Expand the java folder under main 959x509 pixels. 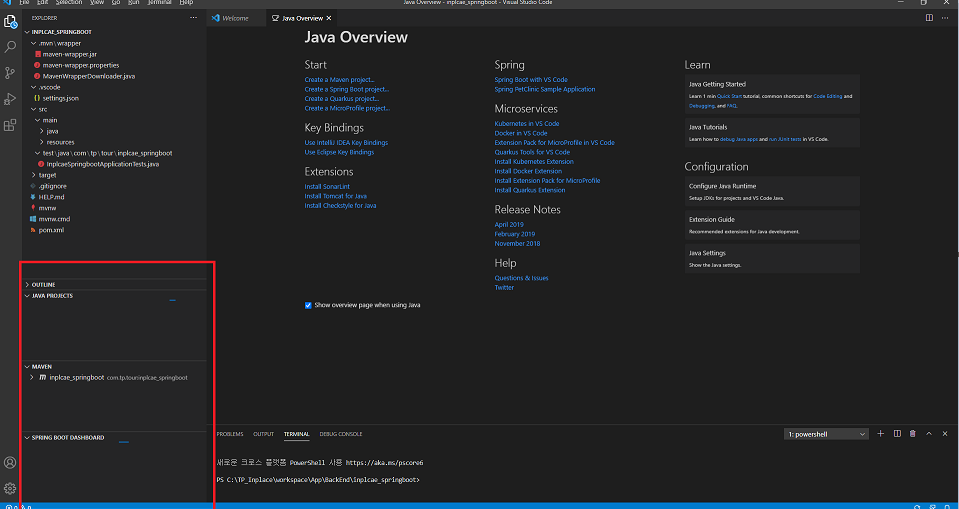pyautogui.click(x=42, y=131)
